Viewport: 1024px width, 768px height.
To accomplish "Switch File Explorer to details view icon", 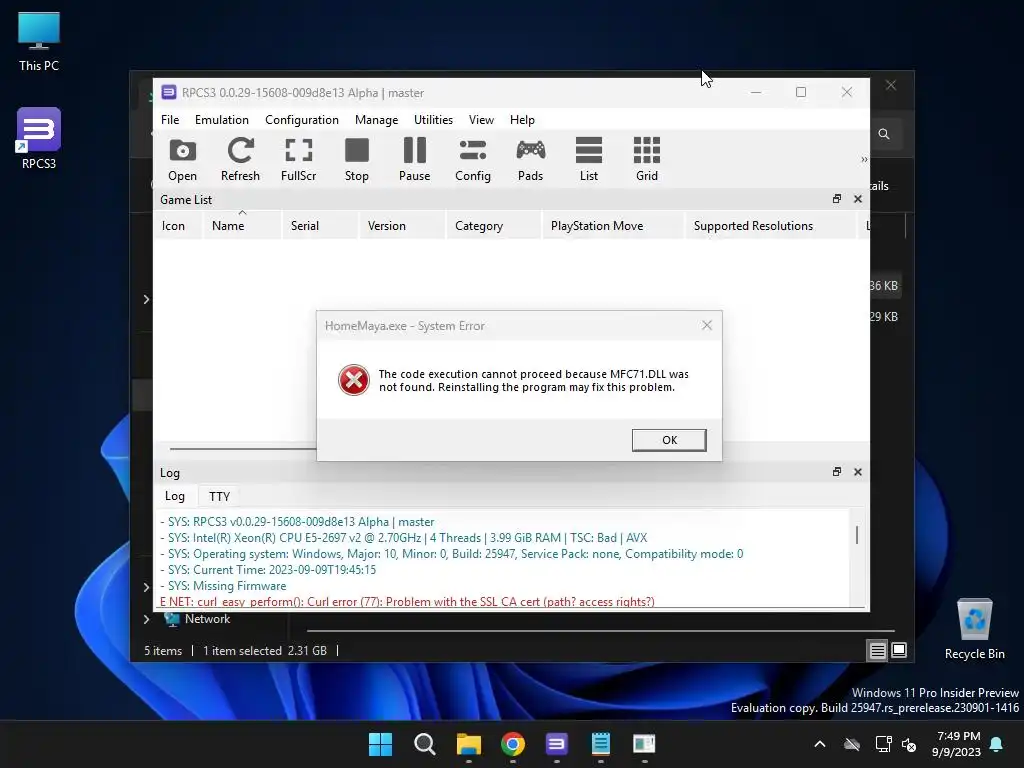I will [x=877, y=650].
